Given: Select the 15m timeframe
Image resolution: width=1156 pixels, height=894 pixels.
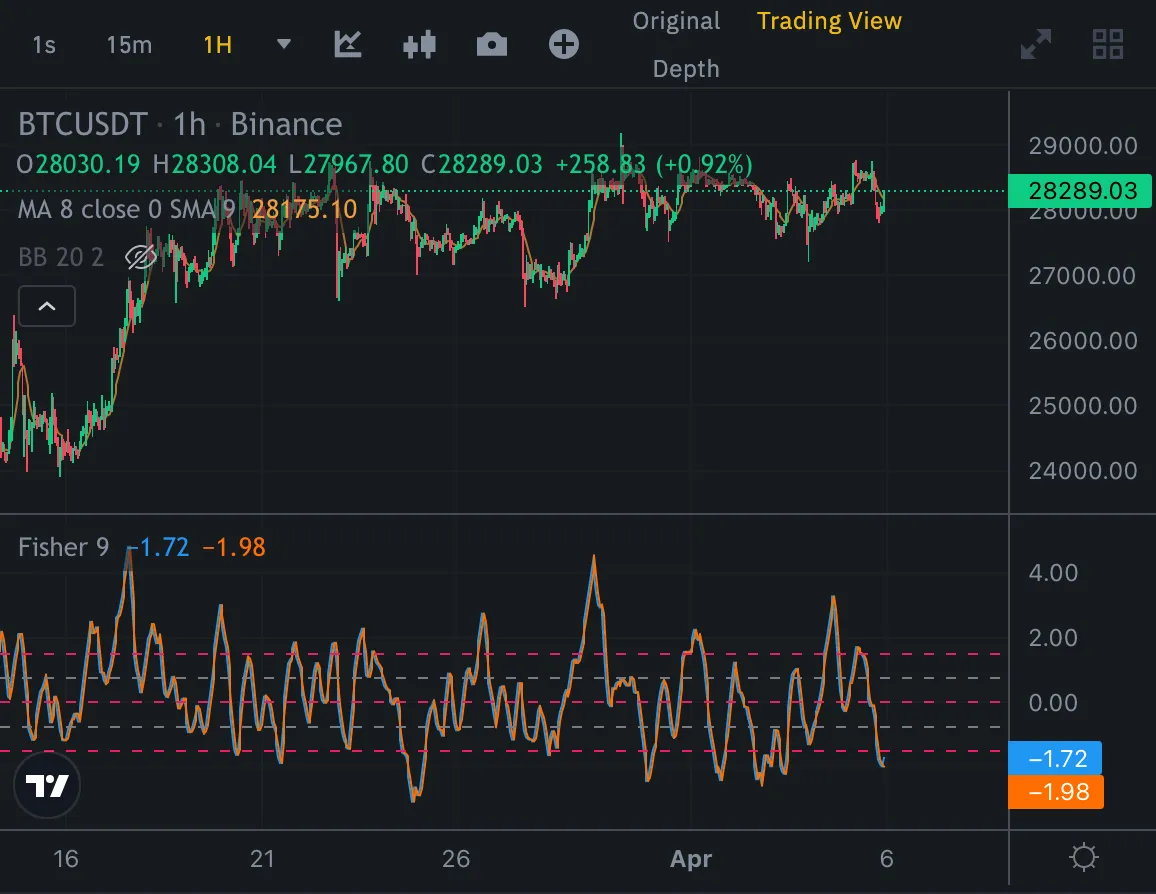Looking at the screenshot, I should [x=129, y=45].
